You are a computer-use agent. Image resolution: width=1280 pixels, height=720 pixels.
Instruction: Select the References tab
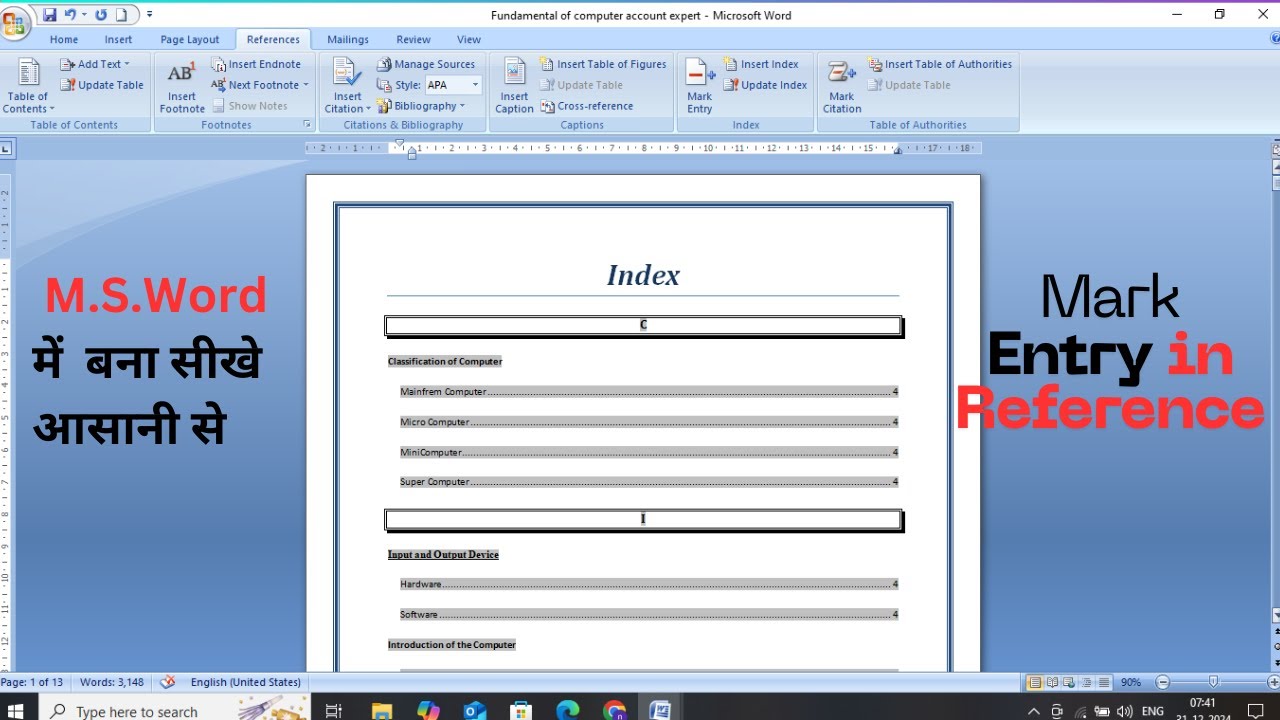pos(273,40)
